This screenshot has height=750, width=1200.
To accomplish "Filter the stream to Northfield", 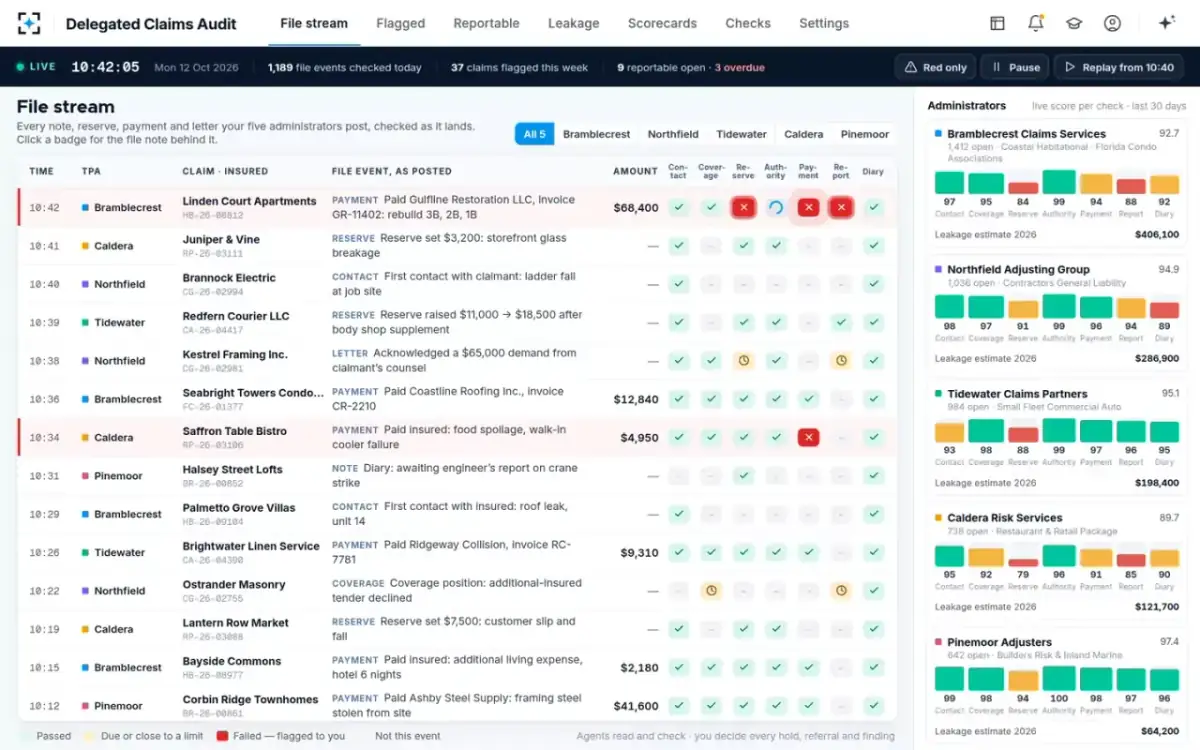I will 673,134.
